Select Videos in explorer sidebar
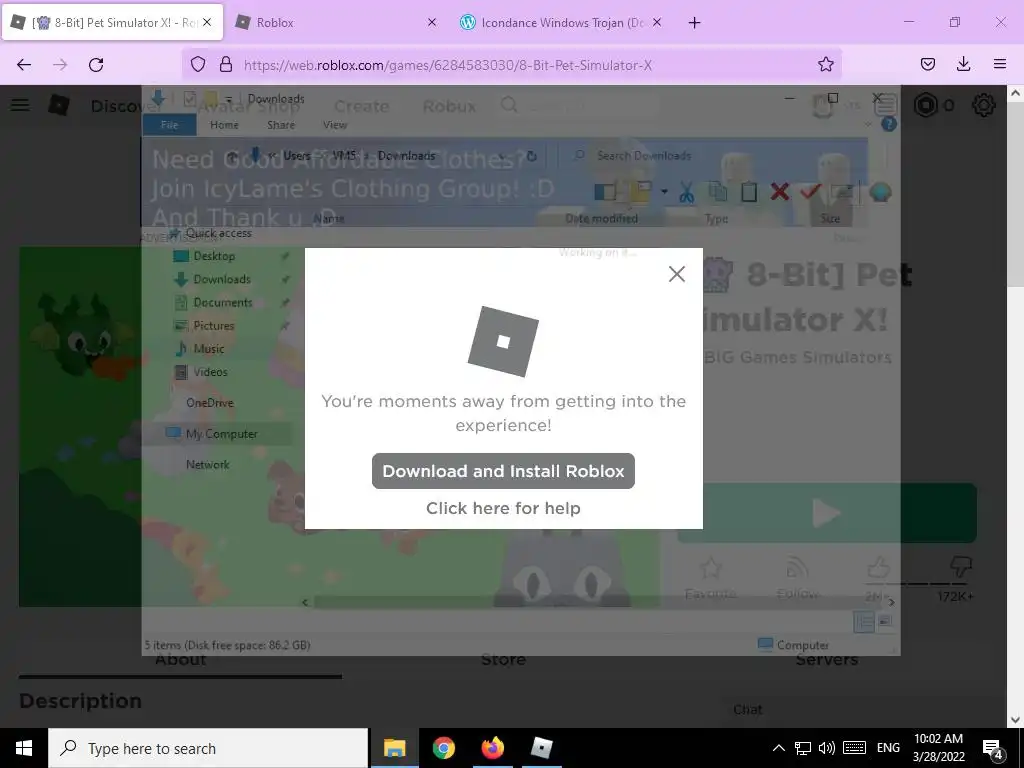Image resolution: width=1024 pixels, height=768 pixels. 210,372
